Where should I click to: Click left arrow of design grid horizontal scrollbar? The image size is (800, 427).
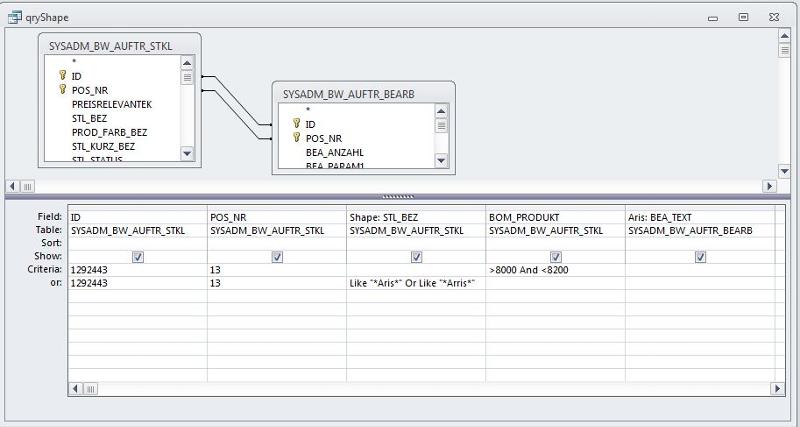point(76,389)
